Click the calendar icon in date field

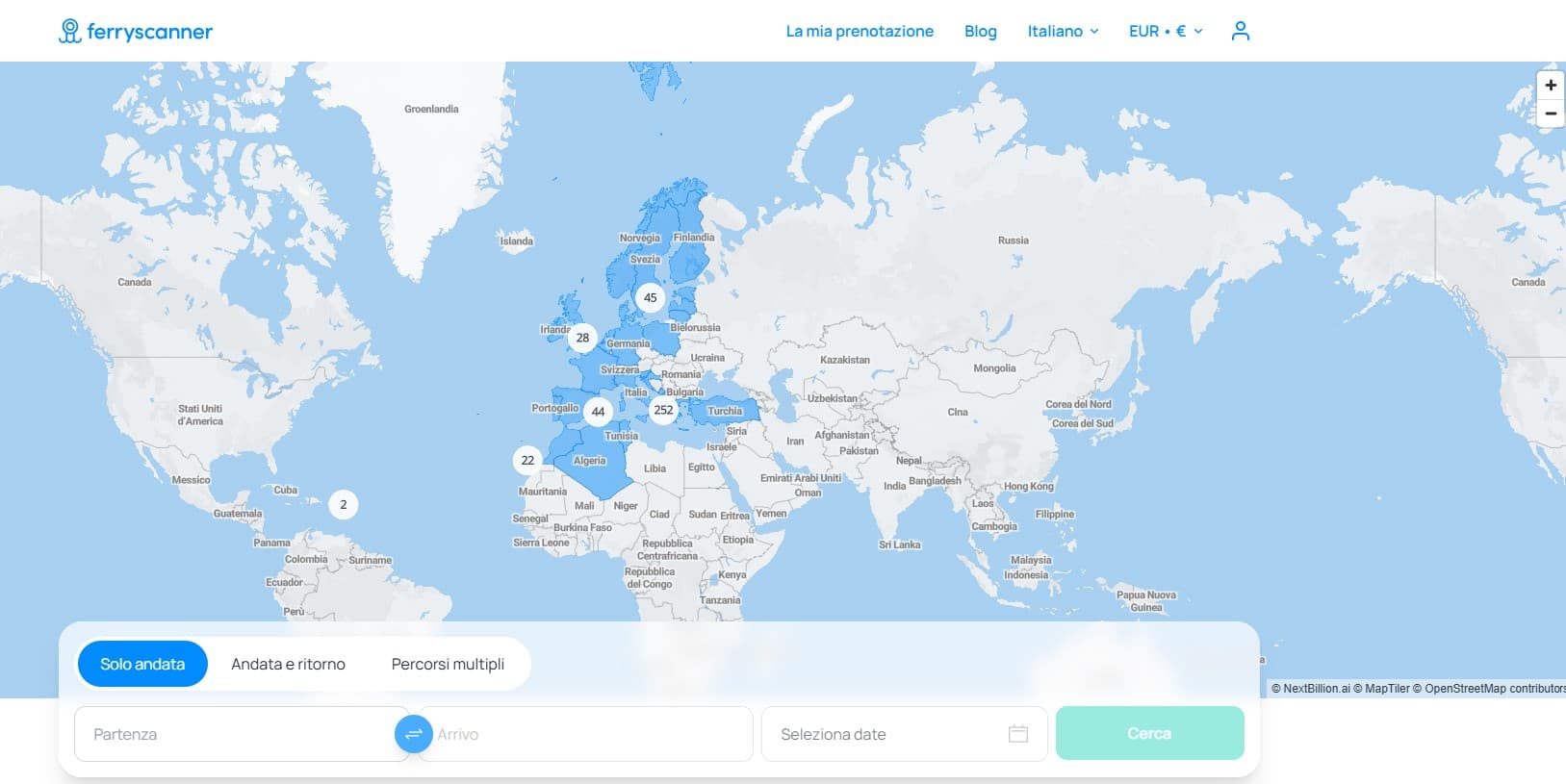[1017, 734]
